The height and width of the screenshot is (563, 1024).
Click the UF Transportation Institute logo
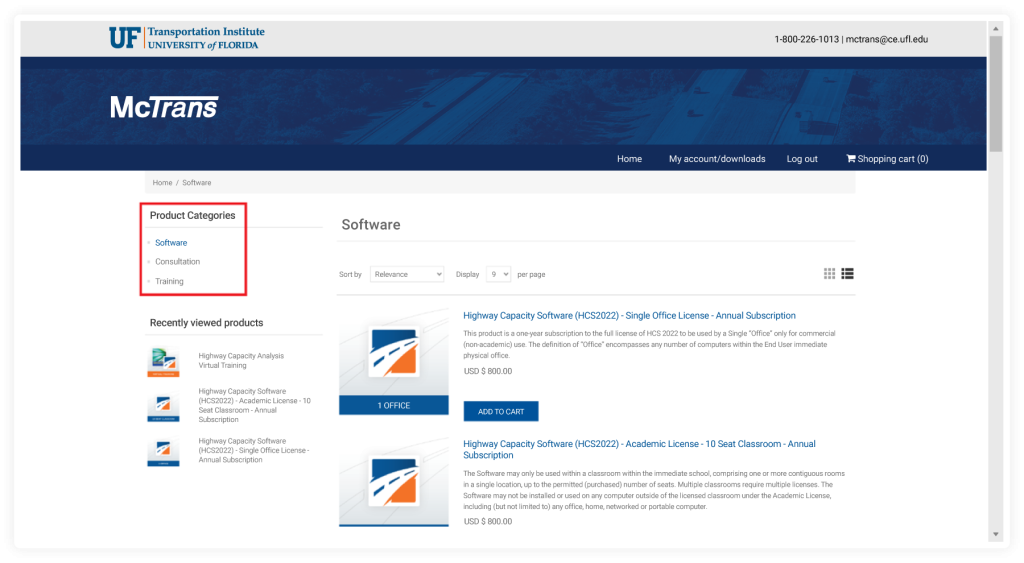[x=187, y=38]
